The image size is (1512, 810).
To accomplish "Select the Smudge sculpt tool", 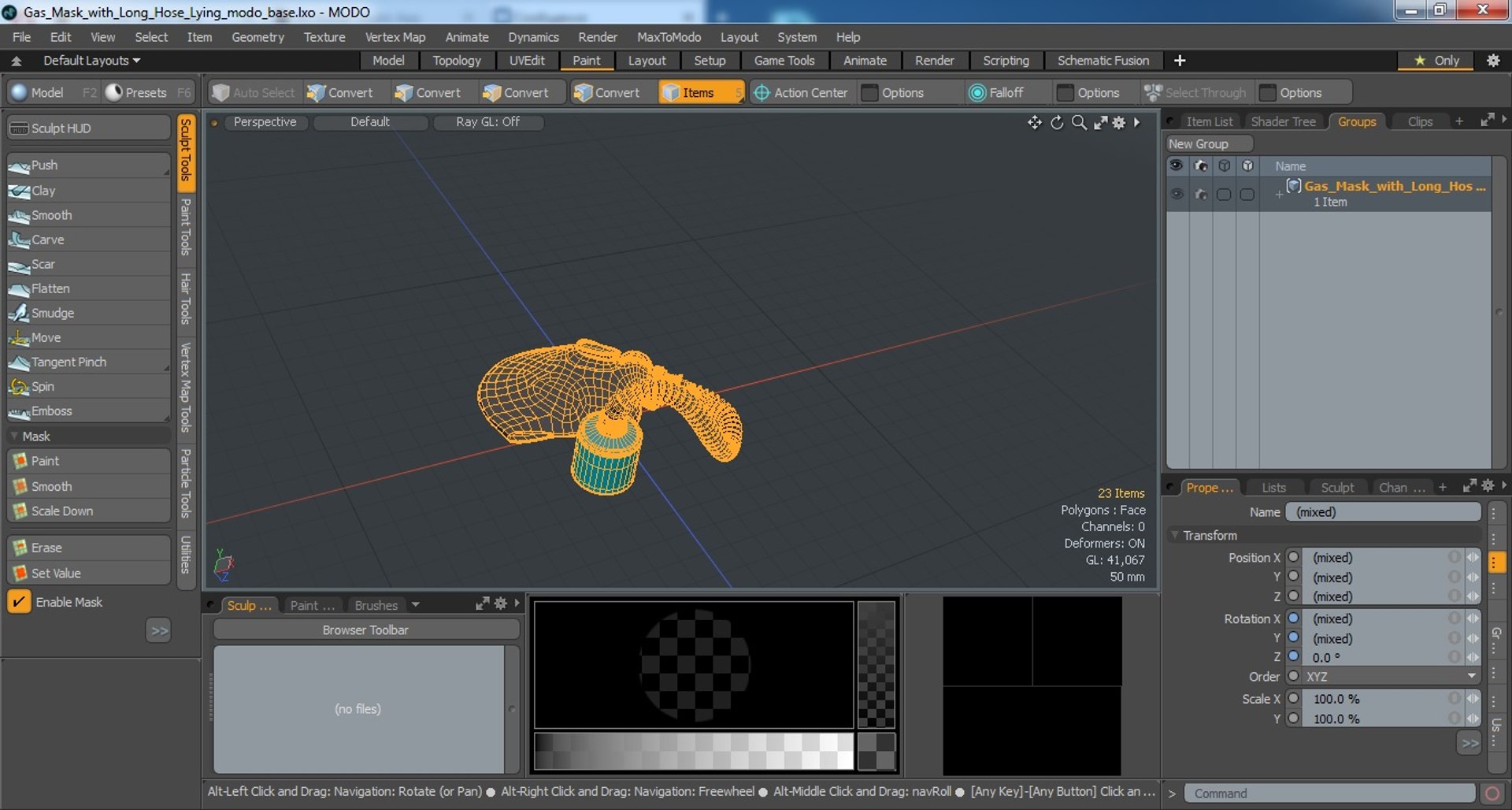I will 52,313.
